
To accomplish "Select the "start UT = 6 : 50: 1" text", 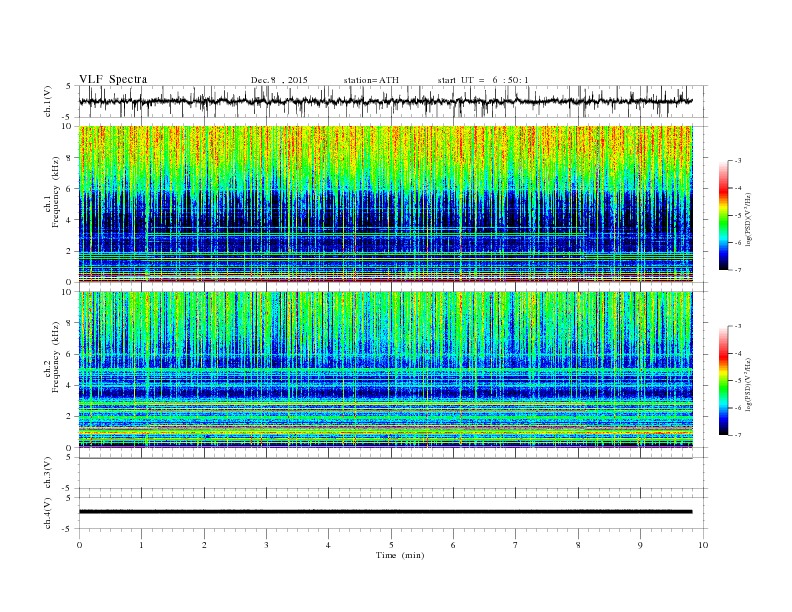I will pos(483,80).
